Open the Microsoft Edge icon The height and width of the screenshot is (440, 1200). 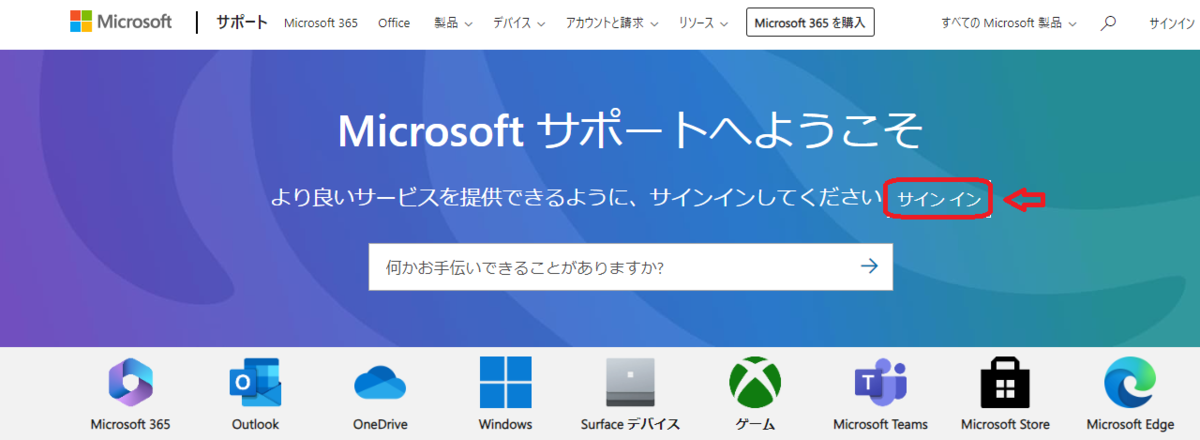tap(1130, 382)
